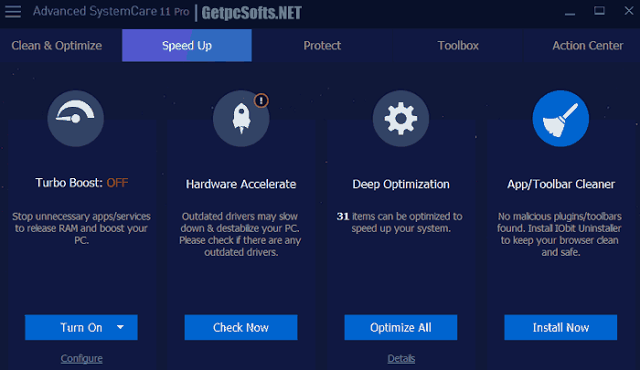Maximize the Advanced SystemCare window
The image size is (640, 370).
599,11
